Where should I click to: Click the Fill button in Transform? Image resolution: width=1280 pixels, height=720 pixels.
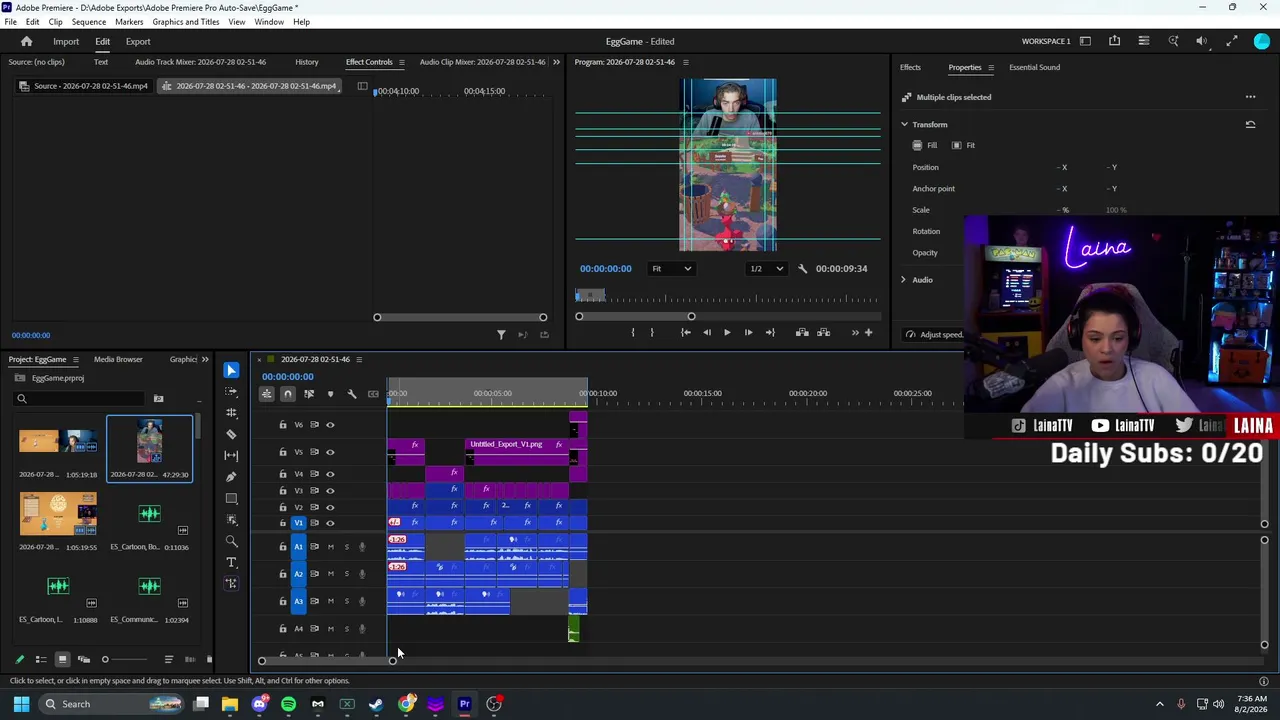click(x=925, y=145)
